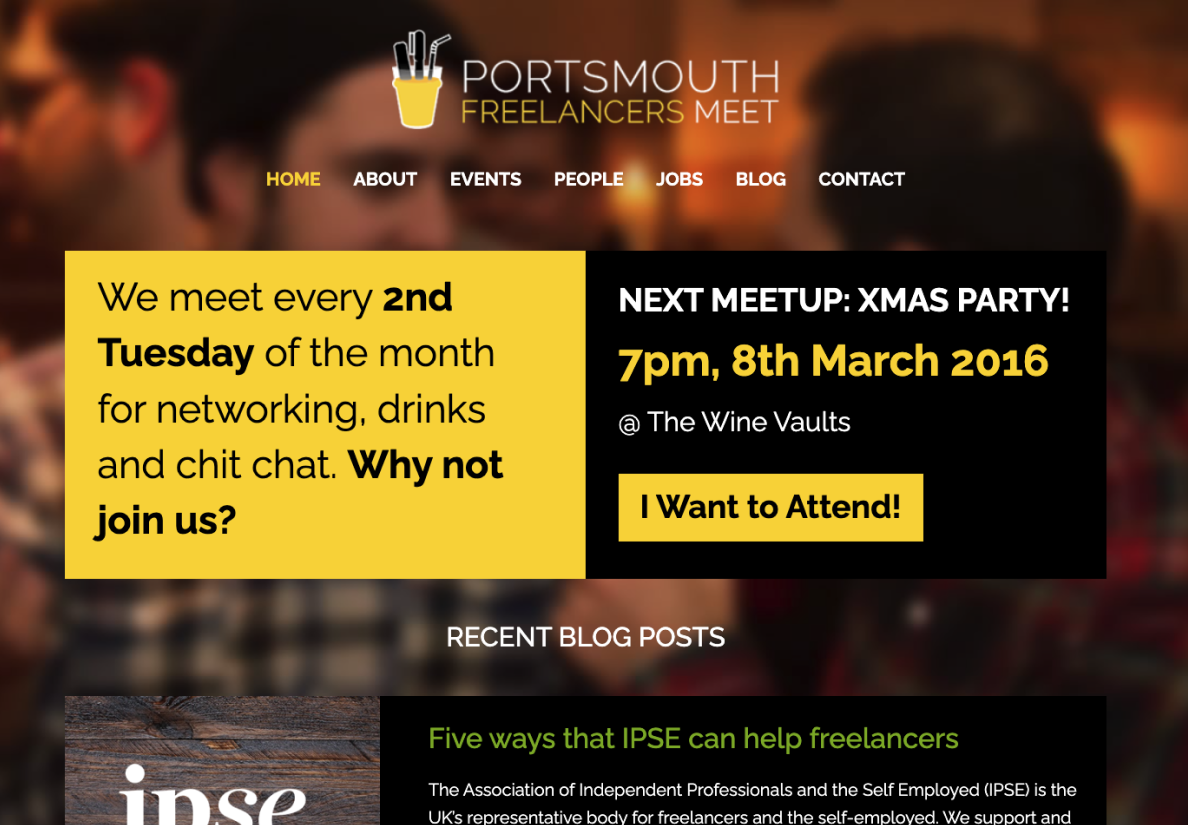Go to the Home nav item
1188x825 pixels.
(x=293, y=179)
